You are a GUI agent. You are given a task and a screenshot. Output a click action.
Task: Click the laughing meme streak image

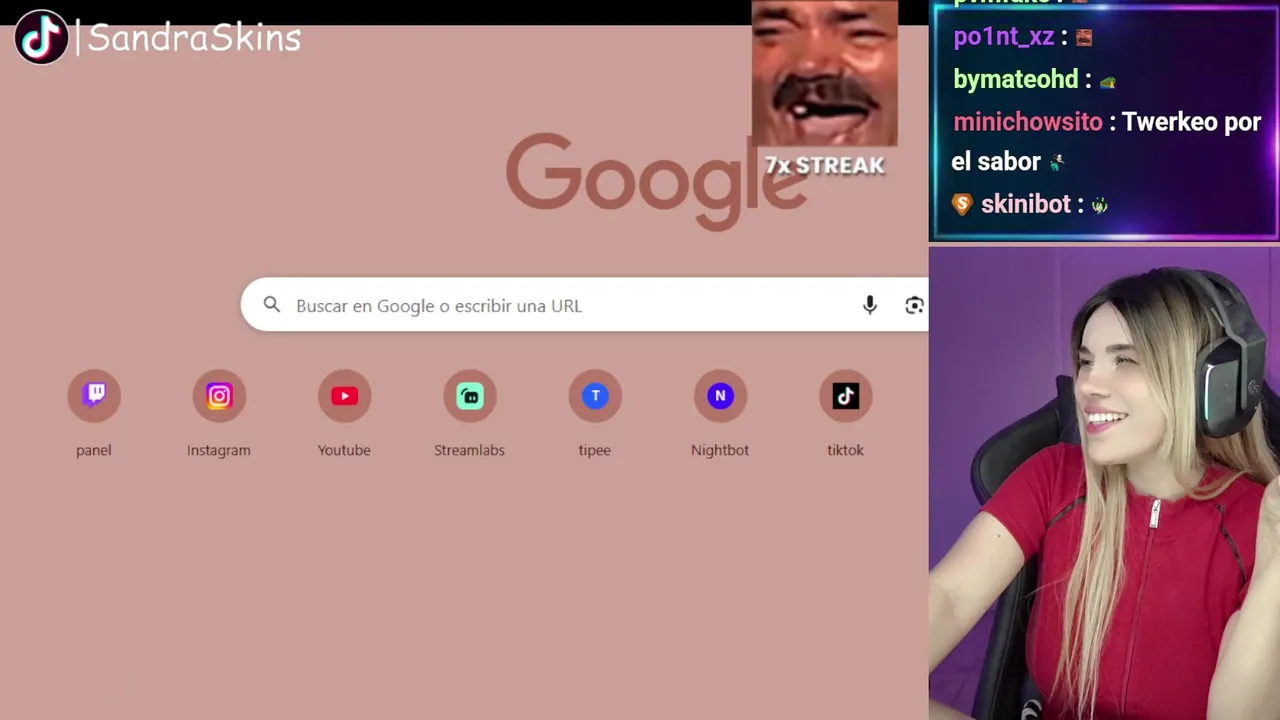pos(825,74)
